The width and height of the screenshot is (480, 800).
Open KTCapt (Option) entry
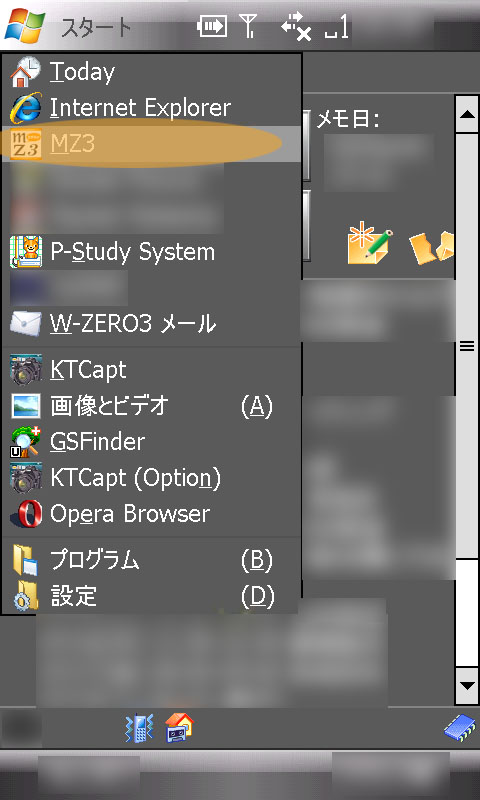151,478
